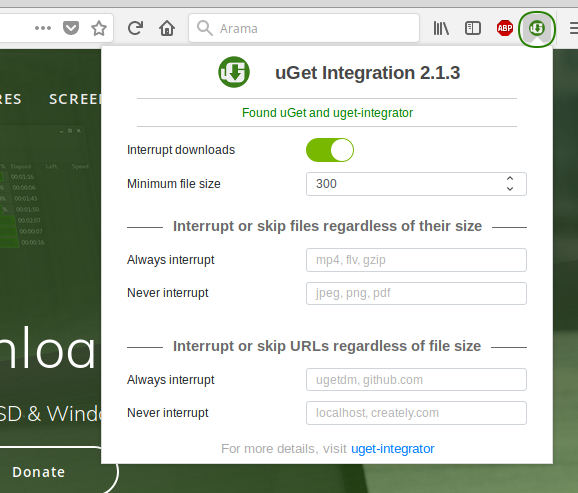Bookmark this page with the star icon
The image size is (578, 493).
(x=99, y=28)
